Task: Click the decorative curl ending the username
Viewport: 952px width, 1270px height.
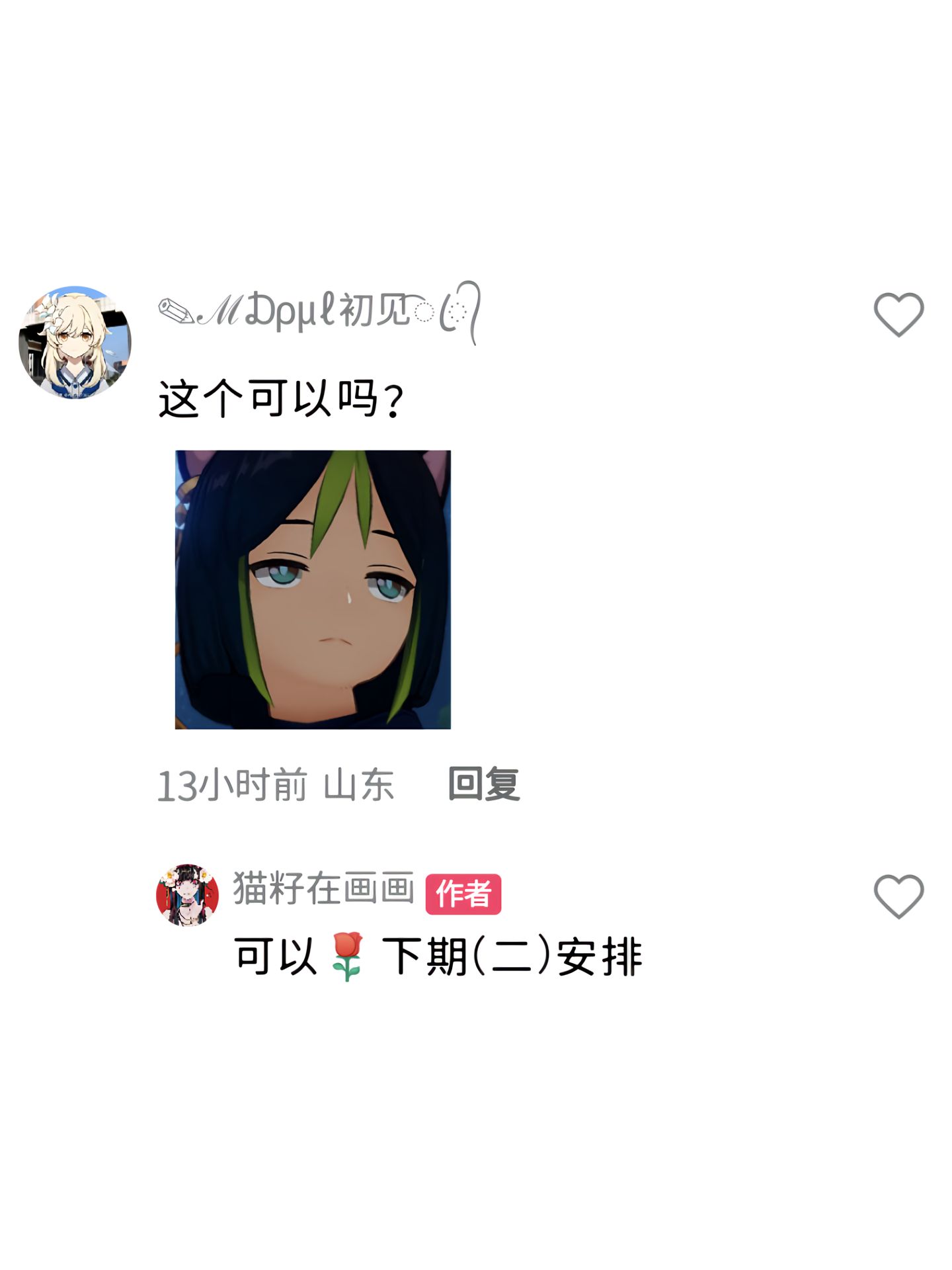Action: (460, 312)
